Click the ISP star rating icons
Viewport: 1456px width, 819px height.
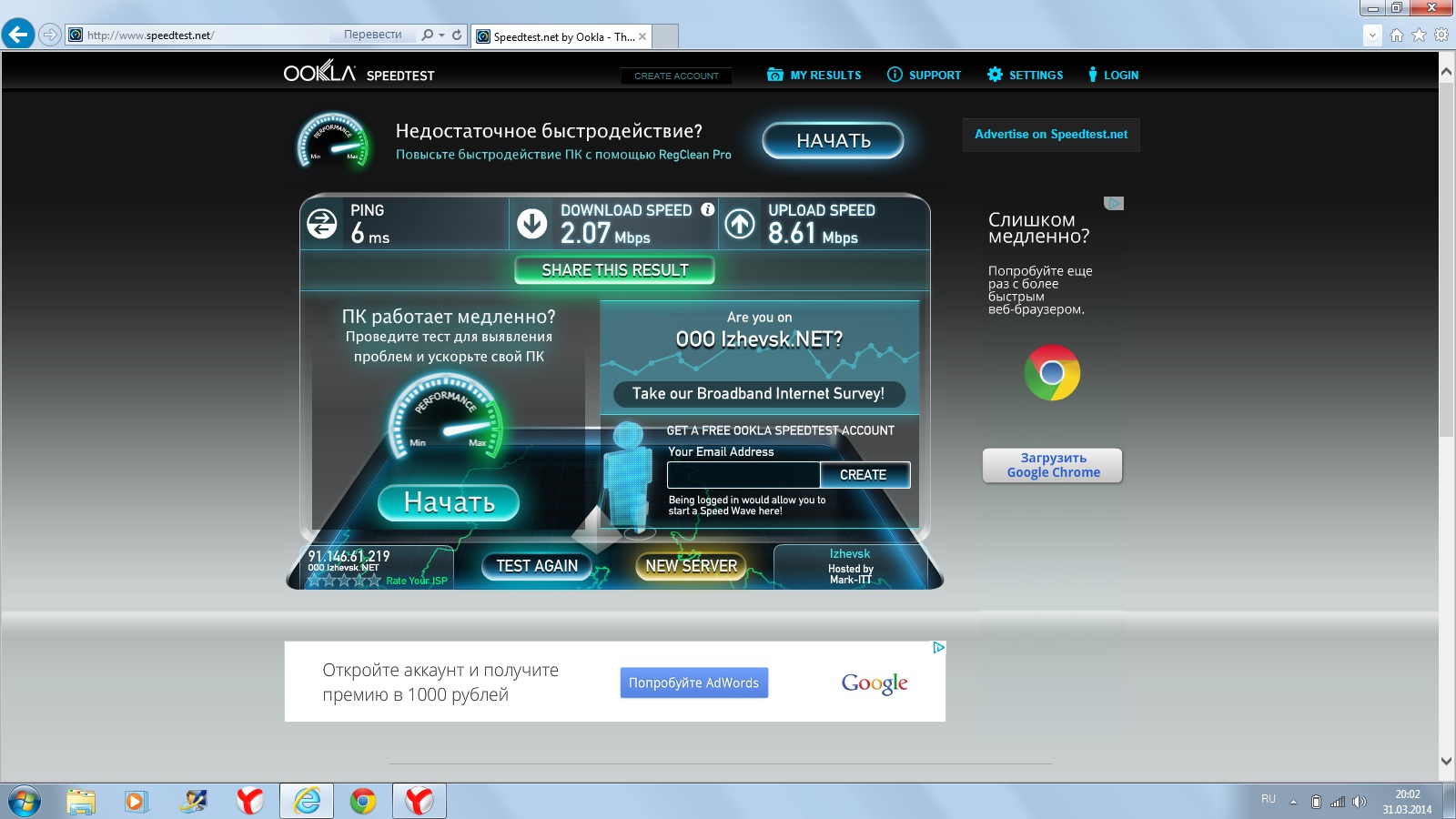[x=344, y=580]
